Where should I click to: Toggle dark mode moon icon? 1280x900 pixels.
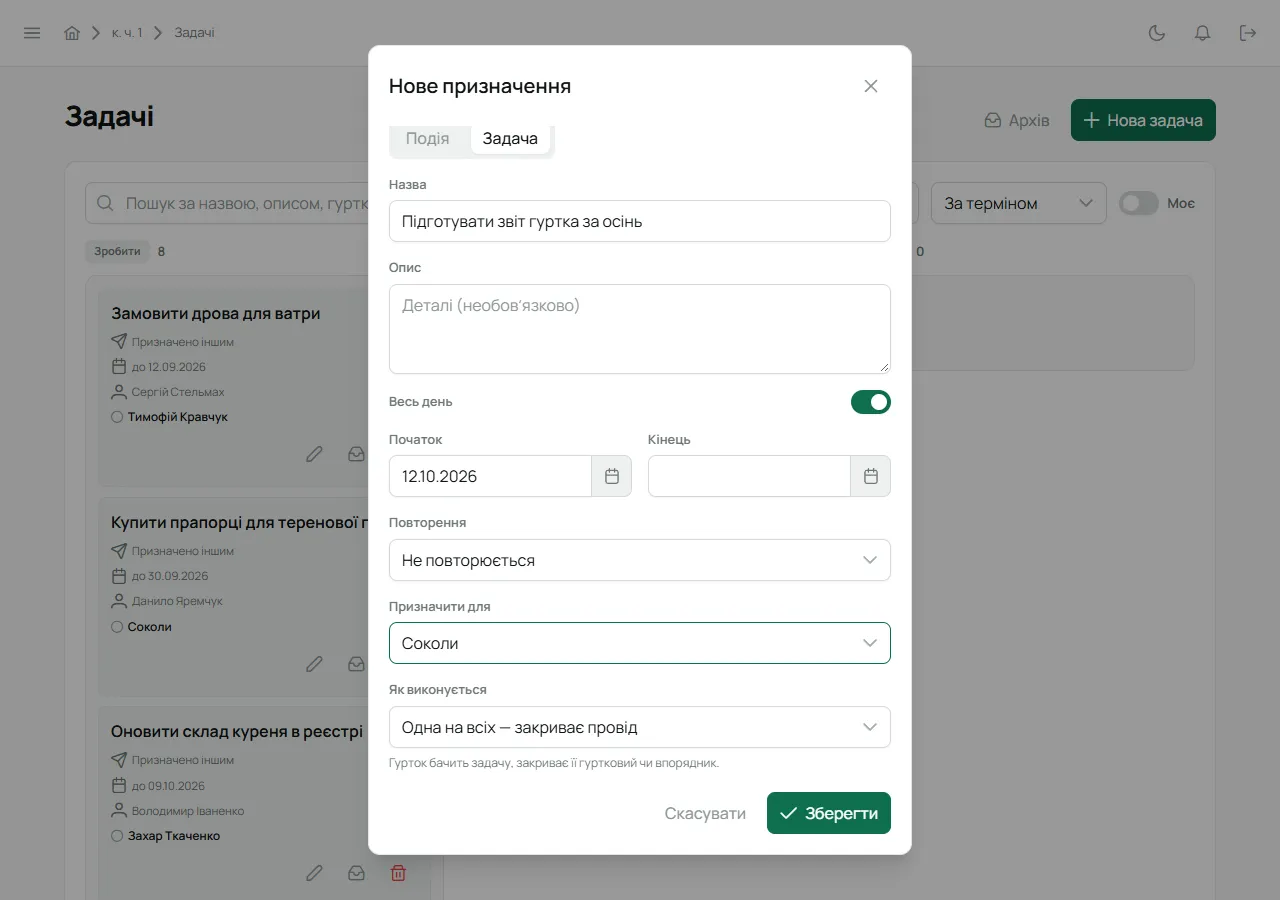pyautogui.click(x=1157, y=33)
